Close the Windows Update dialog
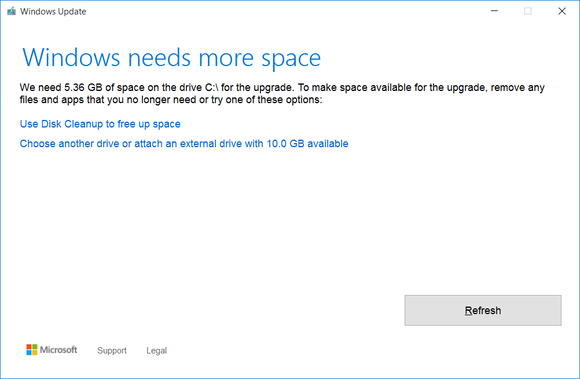 [562, 11]
